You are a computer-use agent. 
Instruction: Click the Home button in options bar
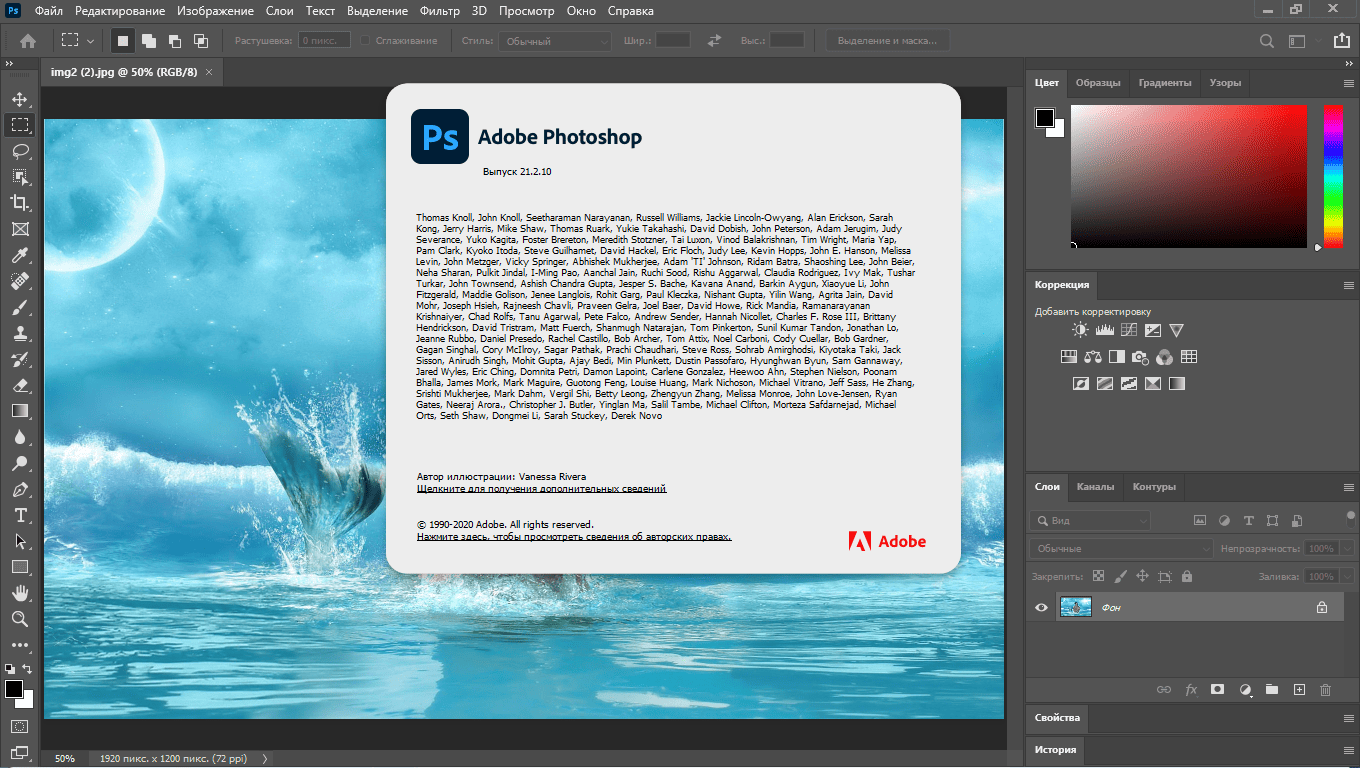tap(28, 41)
